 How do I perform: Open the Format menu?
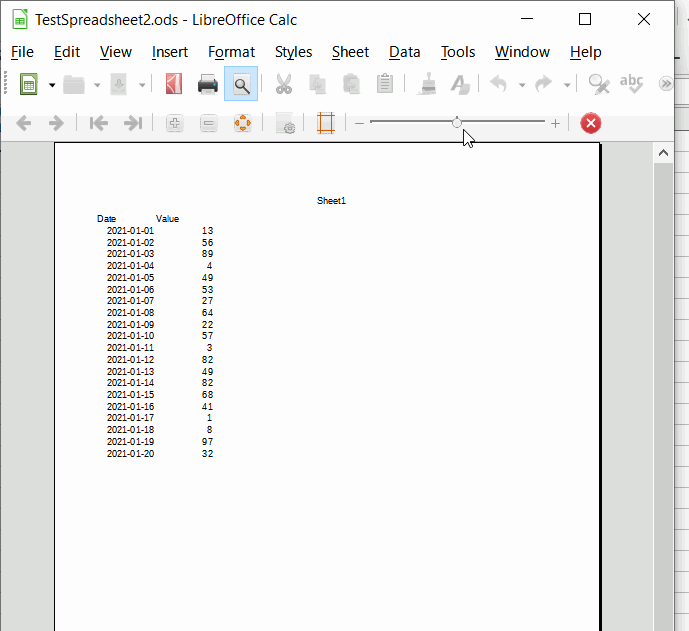click(231, 52)
